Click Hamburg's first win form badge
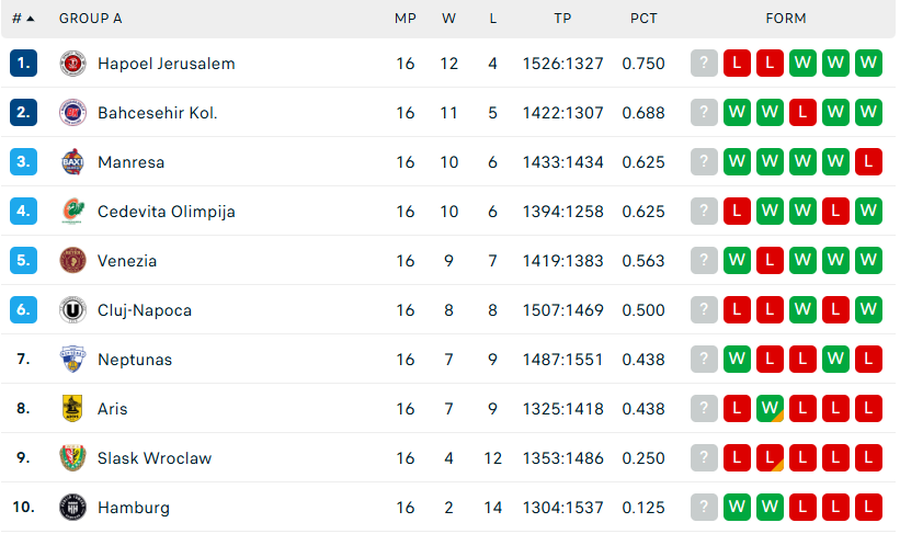Screen dimensions: 900x534 [737, 507]
